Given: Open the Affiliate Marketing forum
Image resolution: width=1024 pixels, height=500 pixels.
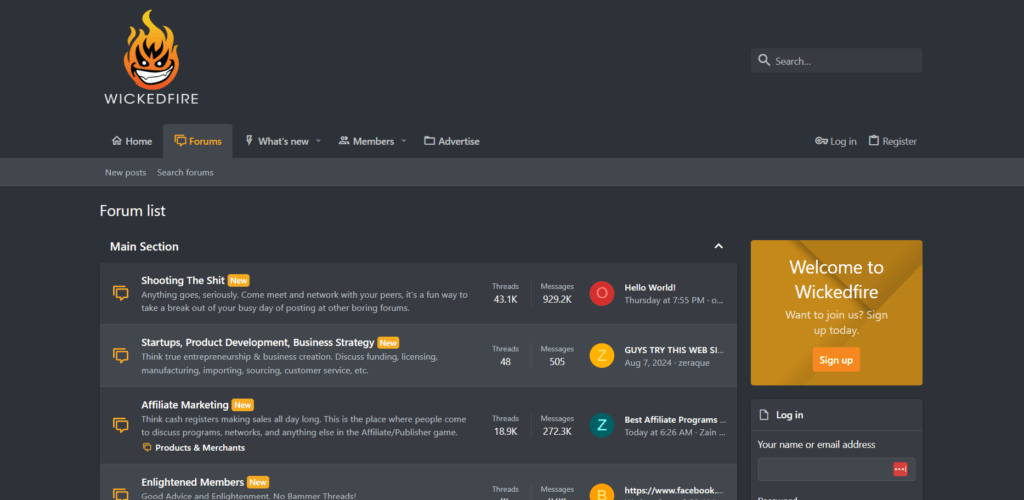Looking at the screenshot, I should click(185, 405).
